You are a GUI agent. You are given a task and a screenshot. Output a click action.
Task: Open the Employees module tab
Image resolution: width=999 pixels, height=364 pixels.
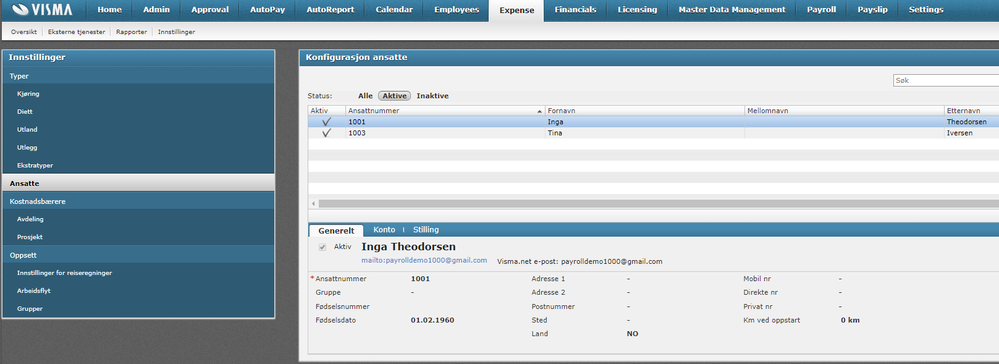pyautogui.click(x=456, y=10)
